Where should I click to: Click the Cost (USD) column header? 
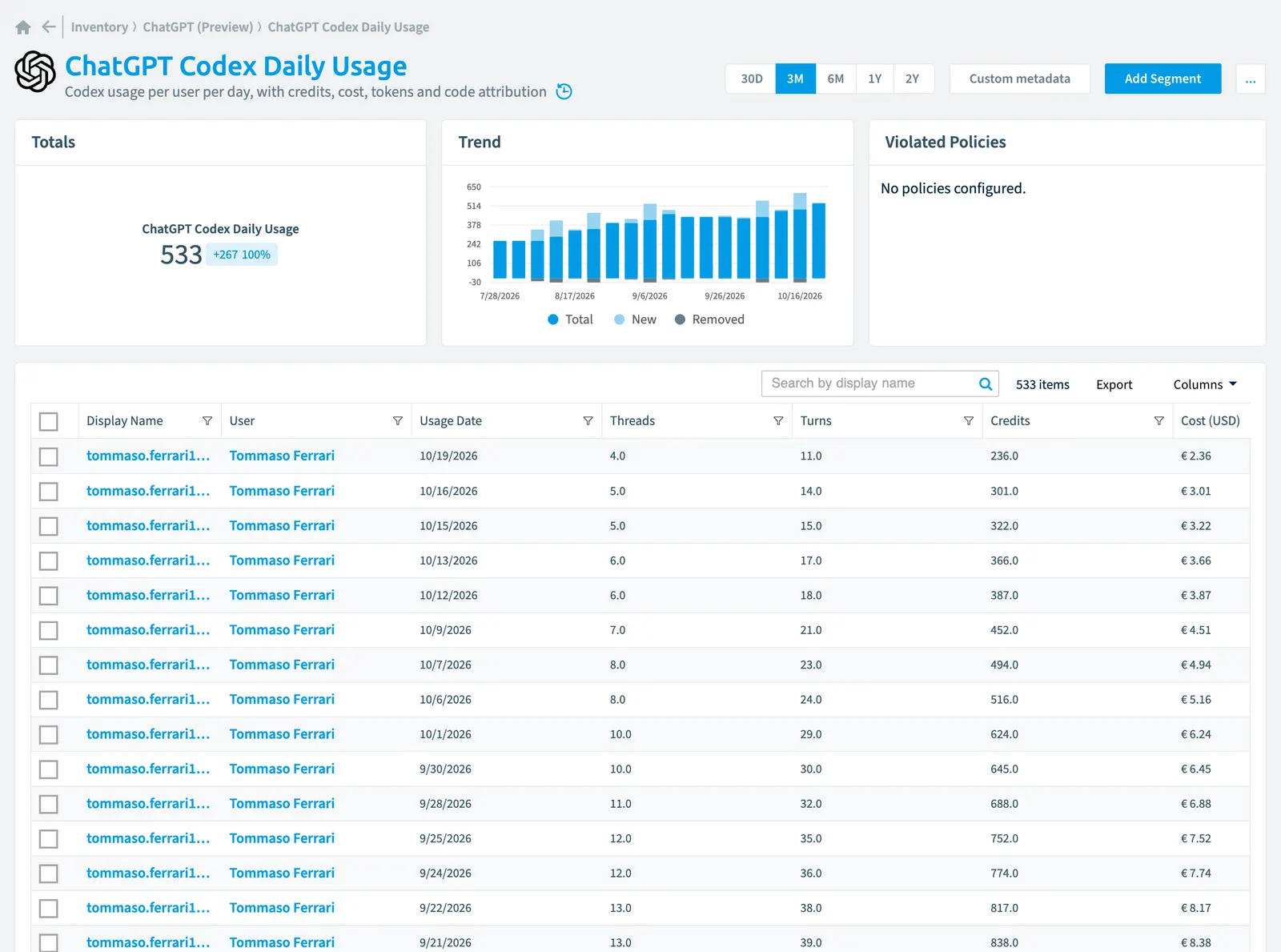[1210, 421]
